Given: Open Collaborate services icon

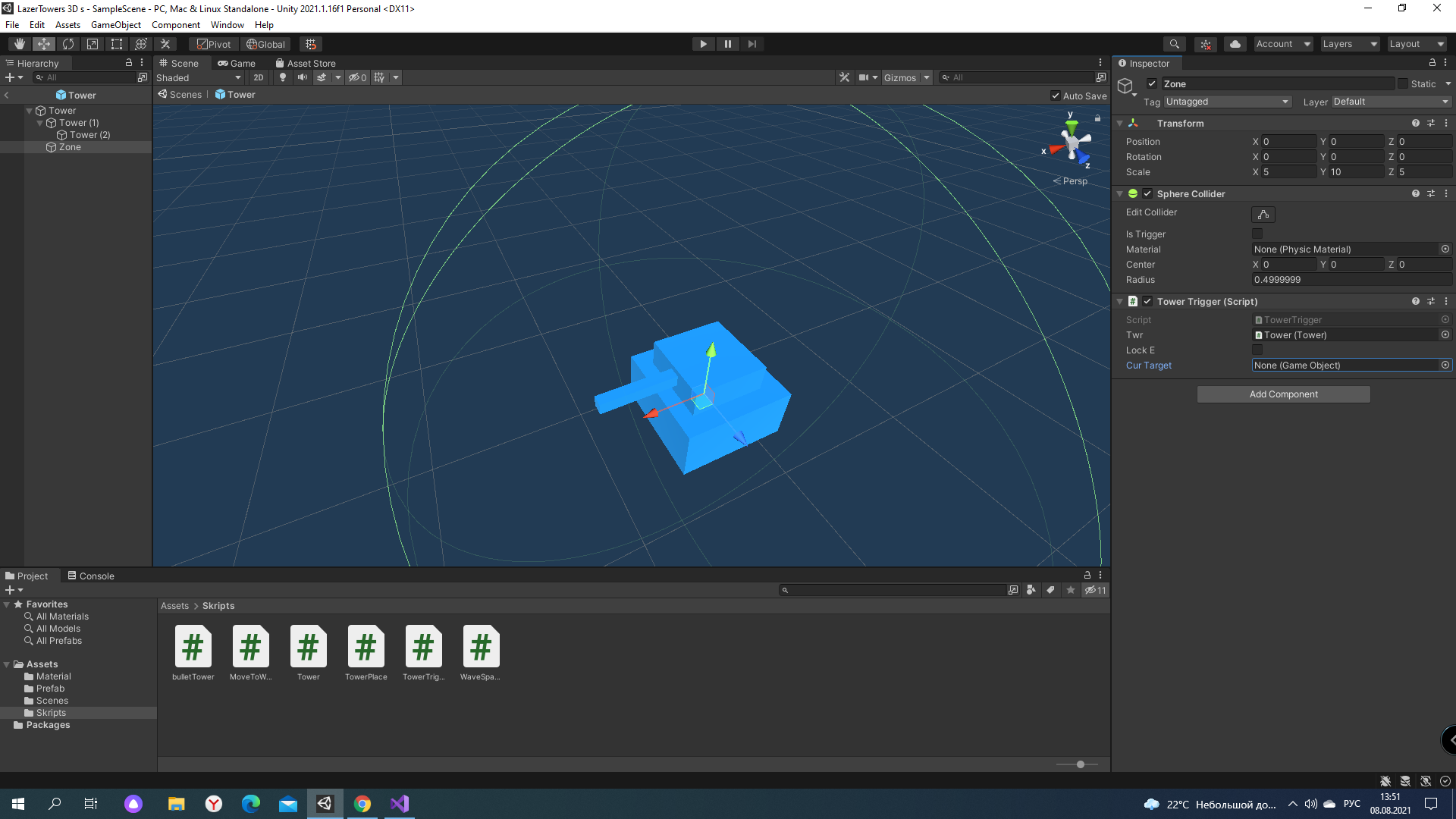Looking at the screenshot, I should coord(1206,44).
